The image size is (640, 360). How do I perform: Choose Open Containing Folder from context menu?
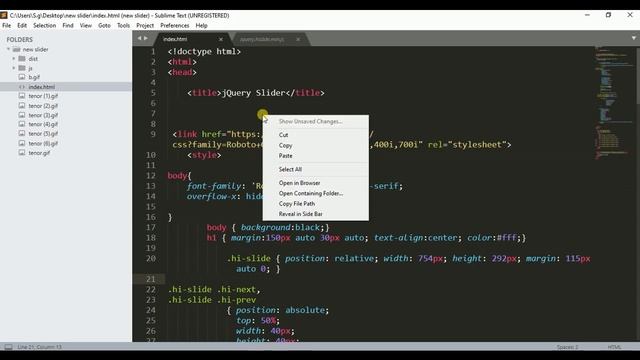311,193
